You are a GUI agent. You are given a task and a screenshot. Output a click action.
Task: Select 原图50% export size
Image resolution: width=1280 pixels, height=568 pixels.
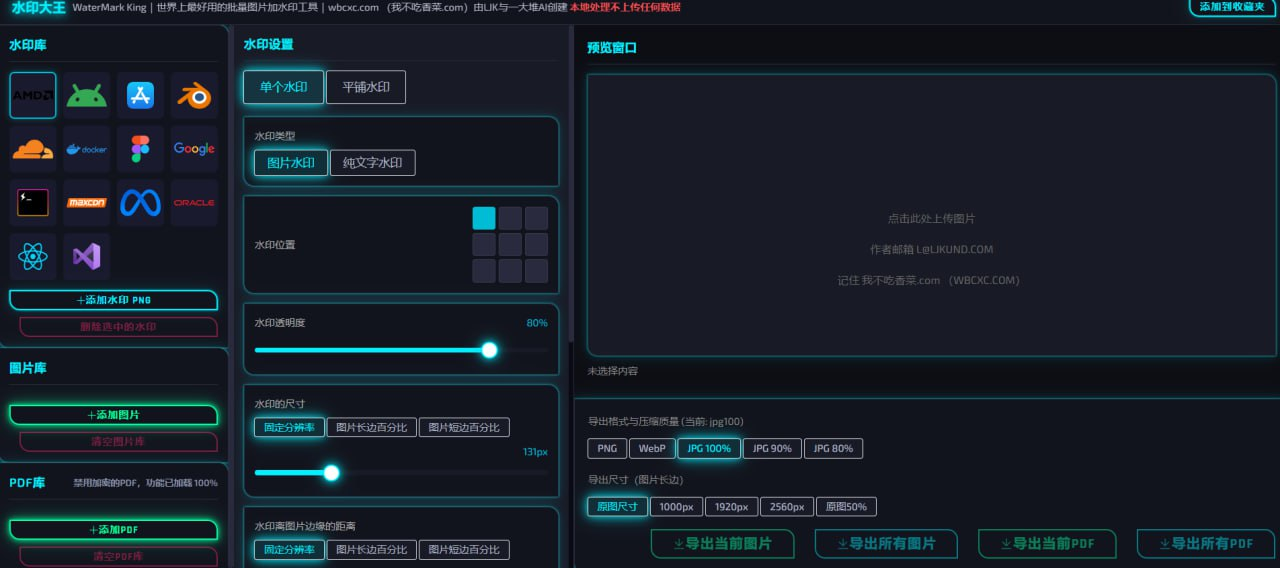tap(846, 507)
